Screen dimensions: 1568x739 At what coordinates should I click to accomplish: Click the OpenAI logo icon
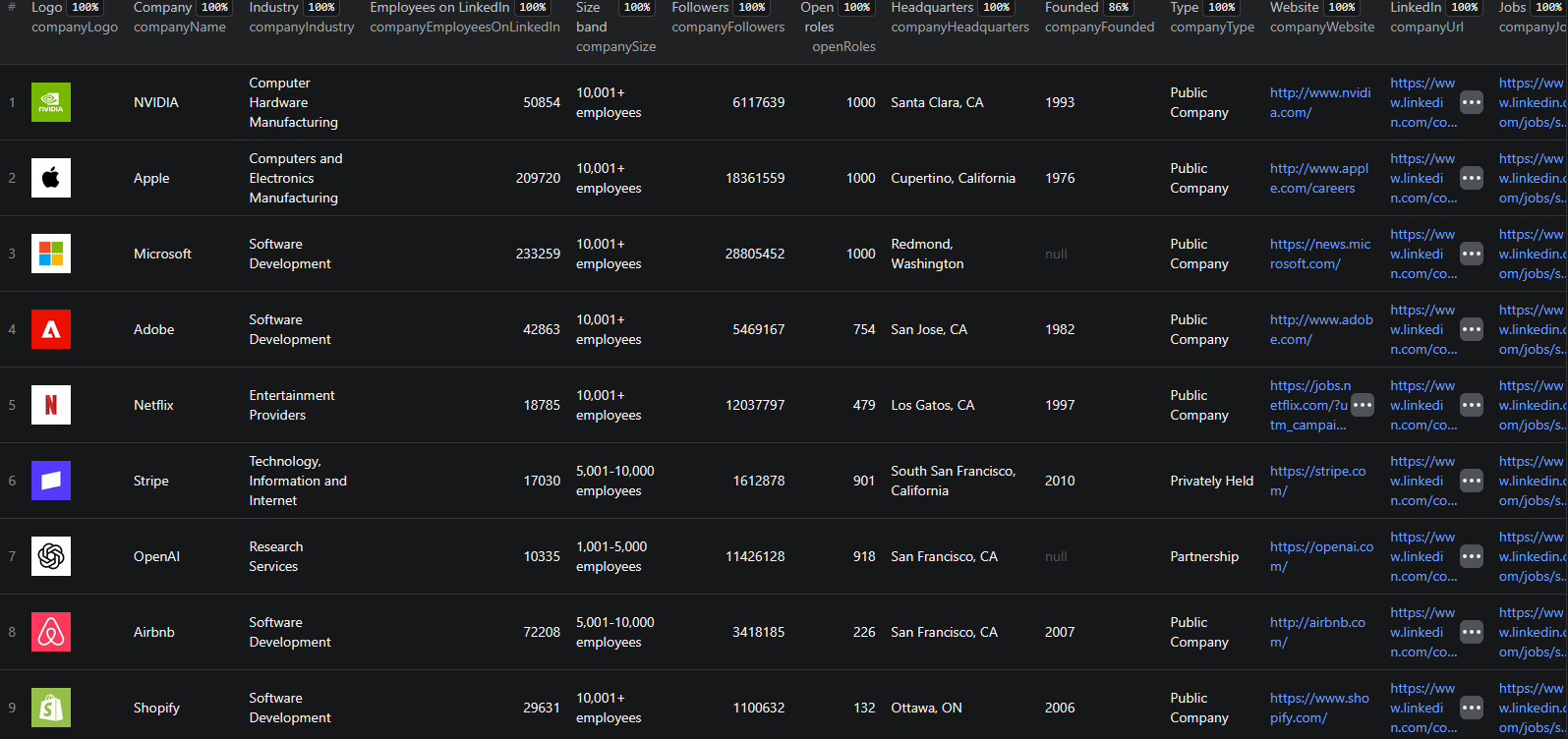pyautogui.click(x=51, y=556)
